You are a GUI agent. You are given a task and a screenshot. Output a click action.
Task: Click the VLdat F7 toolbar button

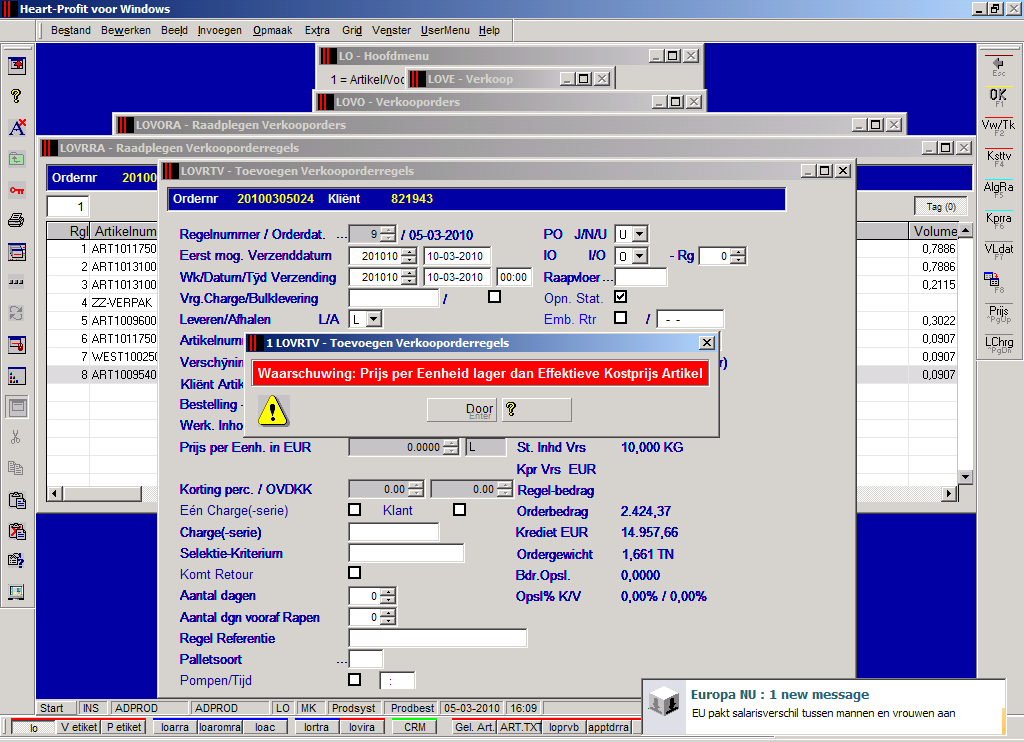coord(999,251)
